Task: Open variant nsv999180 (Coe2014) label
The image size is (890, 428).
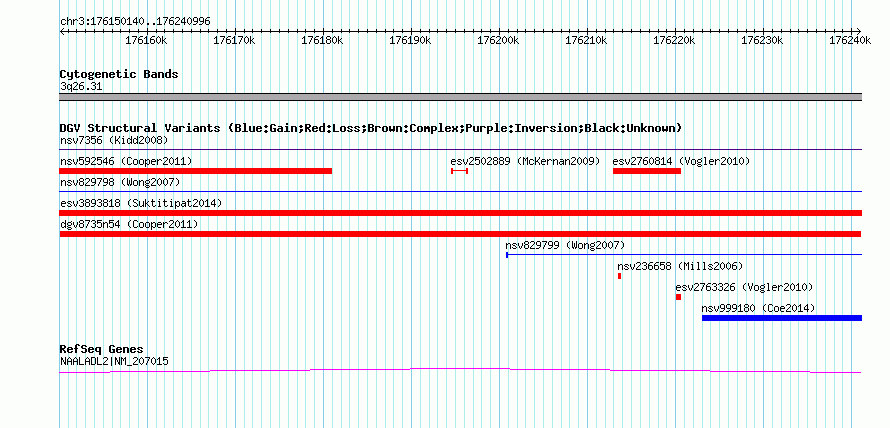Action: click(x=758, y=308)
